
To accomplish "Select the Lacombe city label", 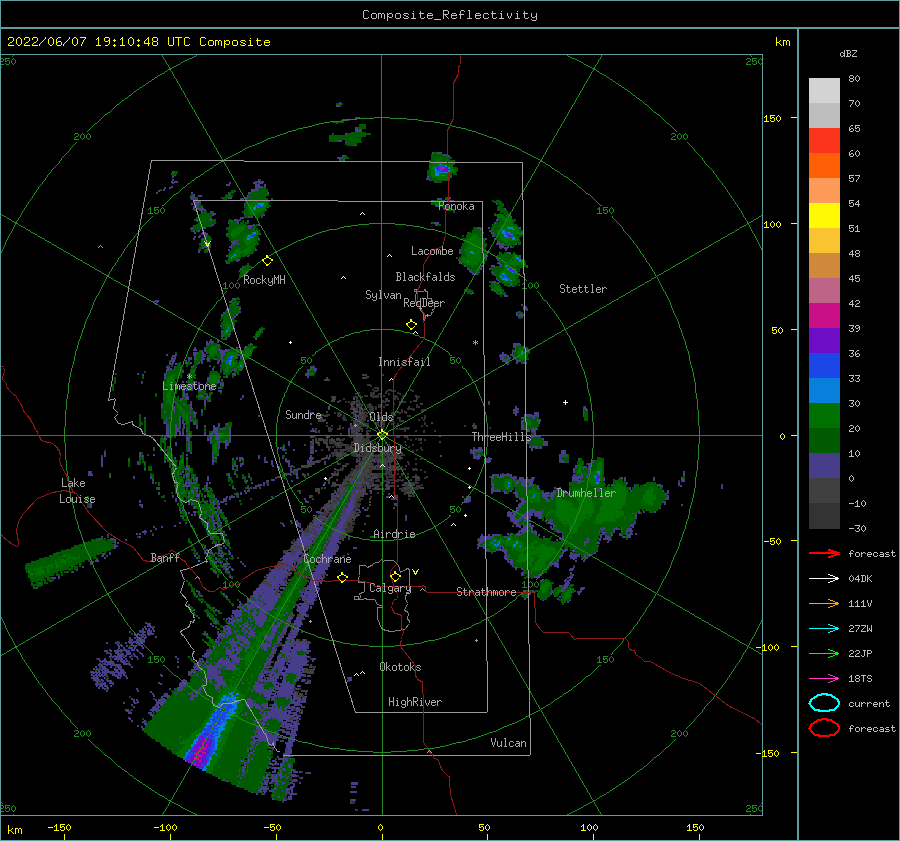I will (x=432, y=251).
